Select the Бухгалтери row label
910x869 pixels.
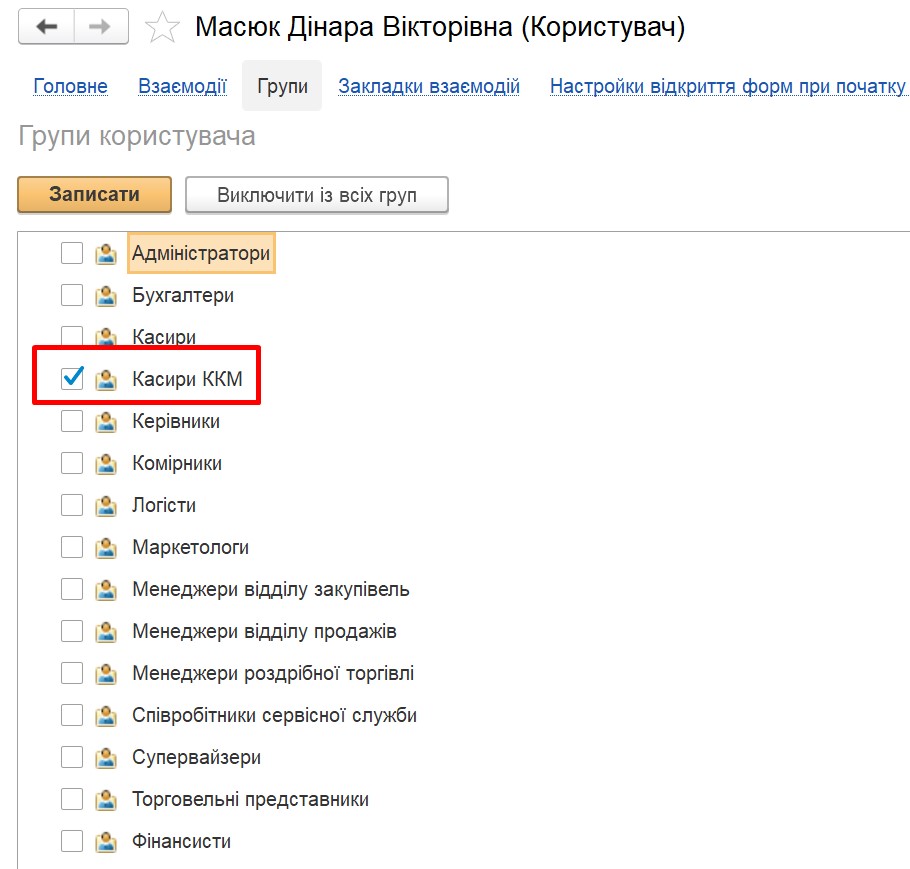[183, 295]
